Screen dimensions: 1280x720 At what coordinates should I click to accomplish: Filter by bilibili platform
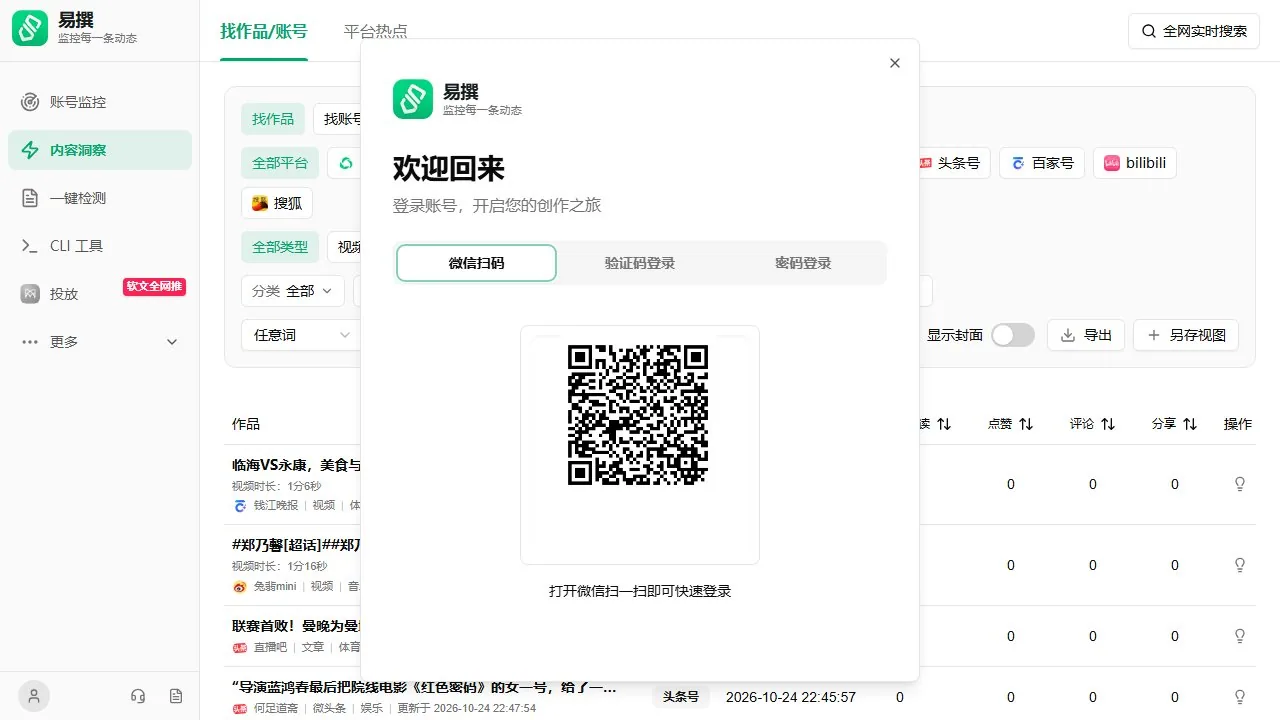tap(1135, 163)
